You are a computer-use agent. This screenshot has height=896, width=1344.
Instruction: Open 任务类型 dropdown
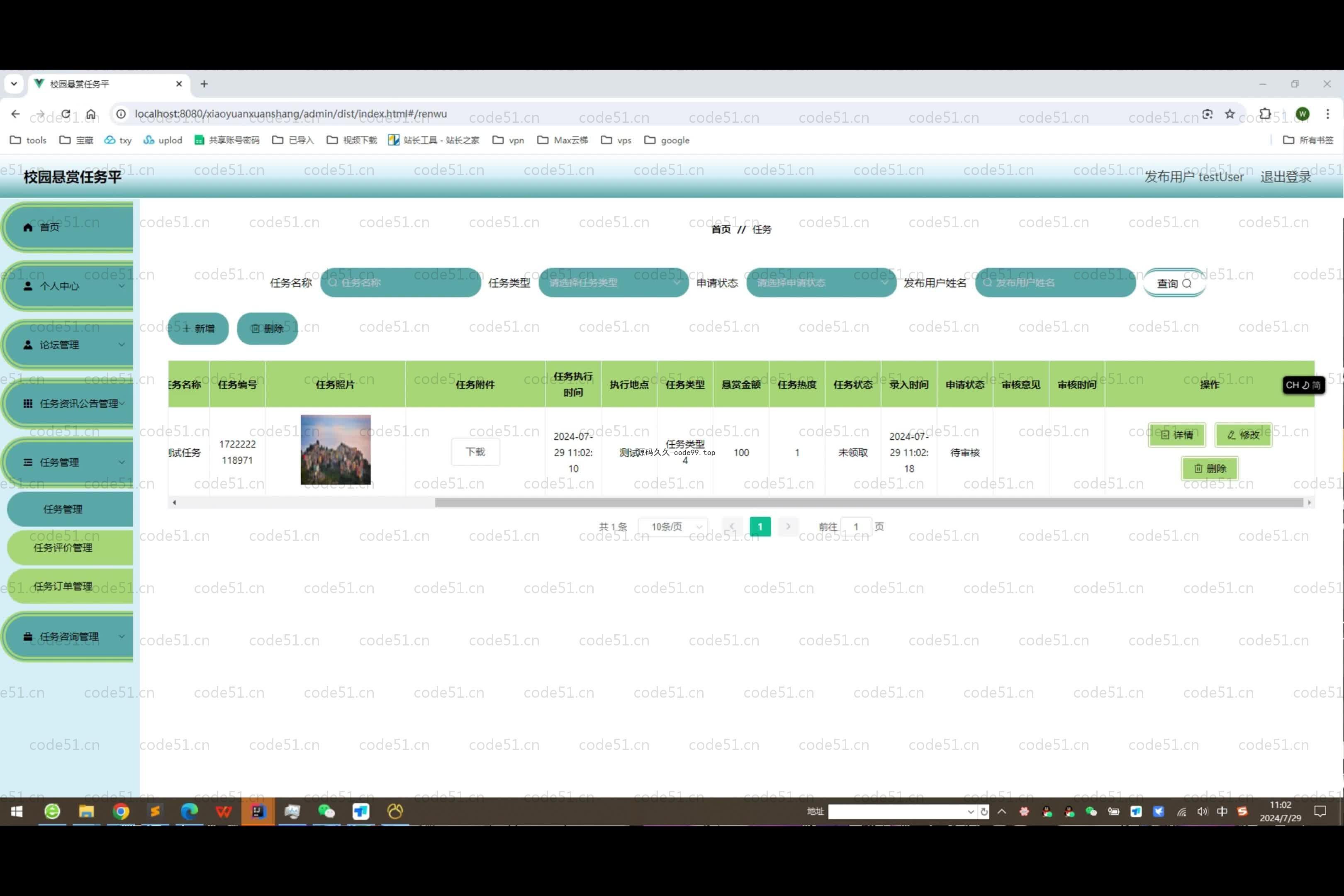click(x=613, y=282)
